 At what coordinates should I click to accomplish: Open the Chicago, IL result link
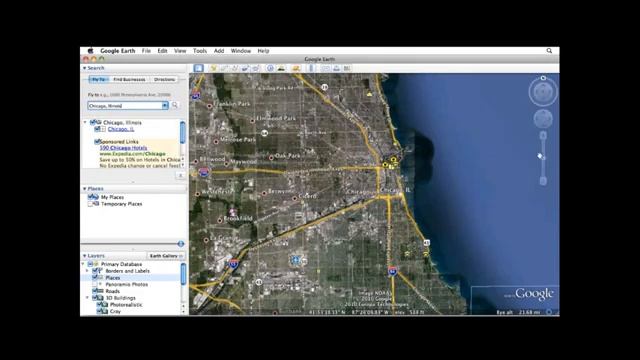pos(121,129)
